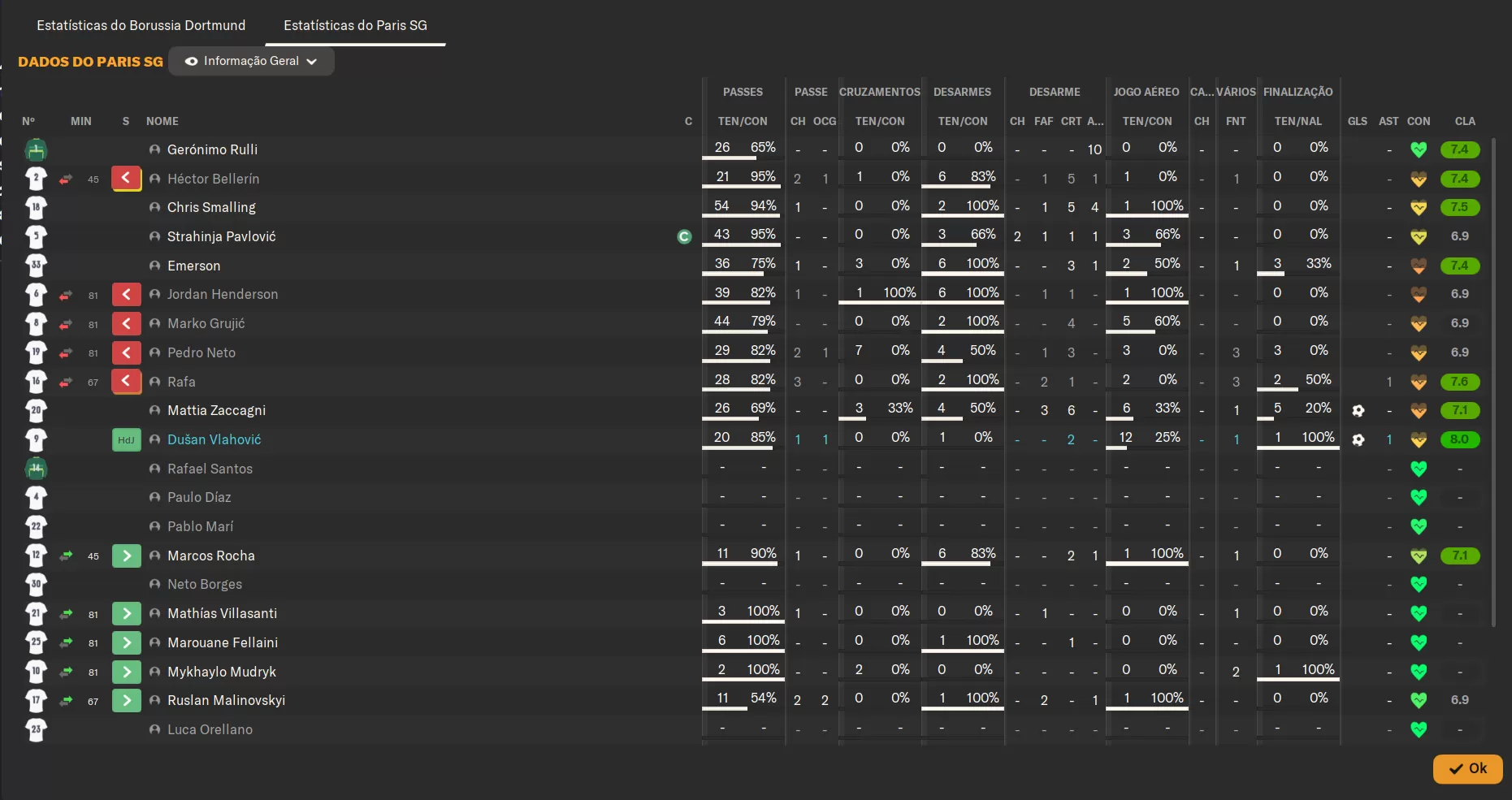Click the green substituted-on icon for Marouane Fellaini
This screenshot has width=1512, height=800.
click(126, 642)
